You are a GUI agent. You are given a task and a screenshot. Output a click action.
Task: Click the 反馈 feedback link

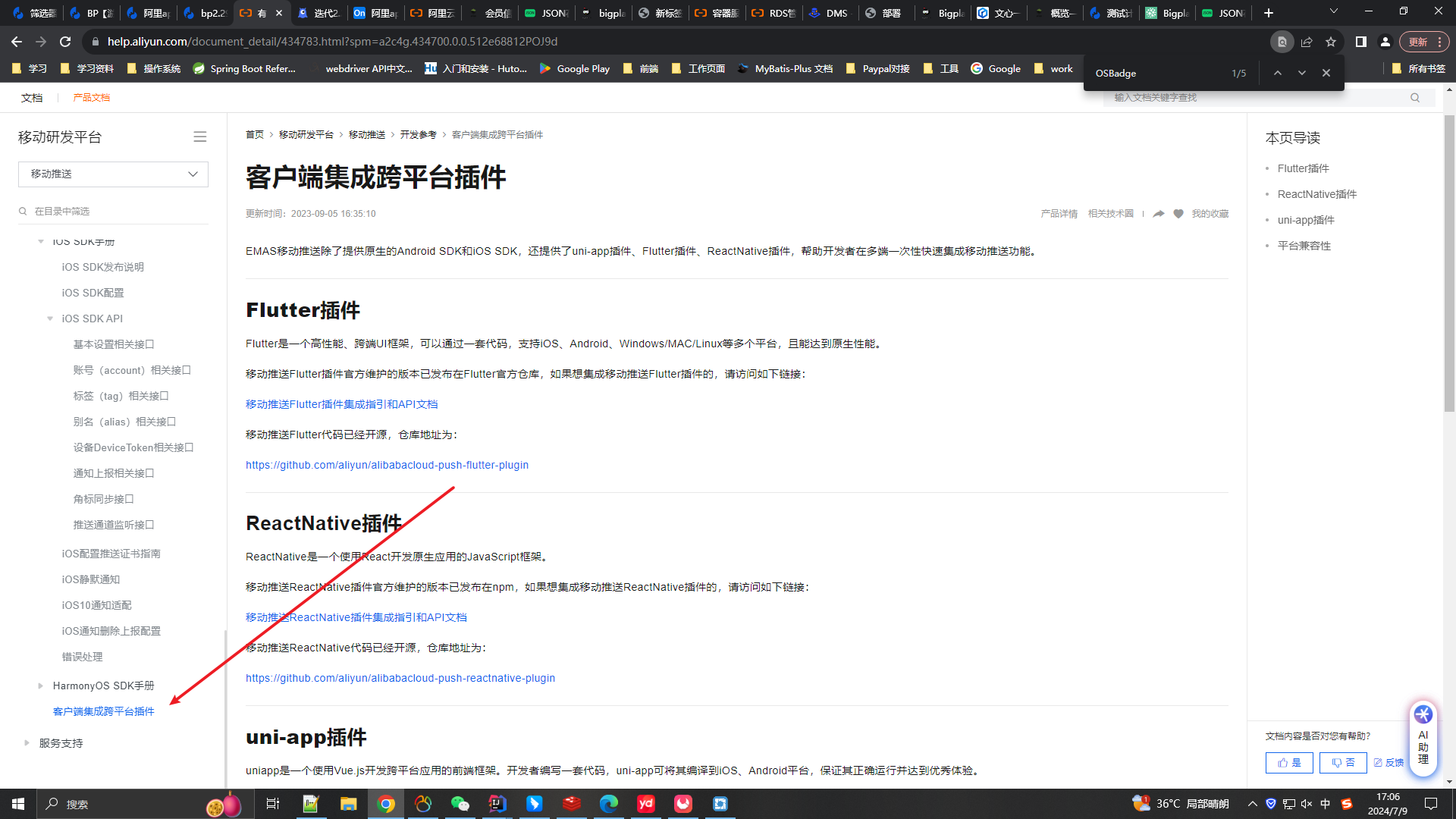click(x=1389, y=763)
